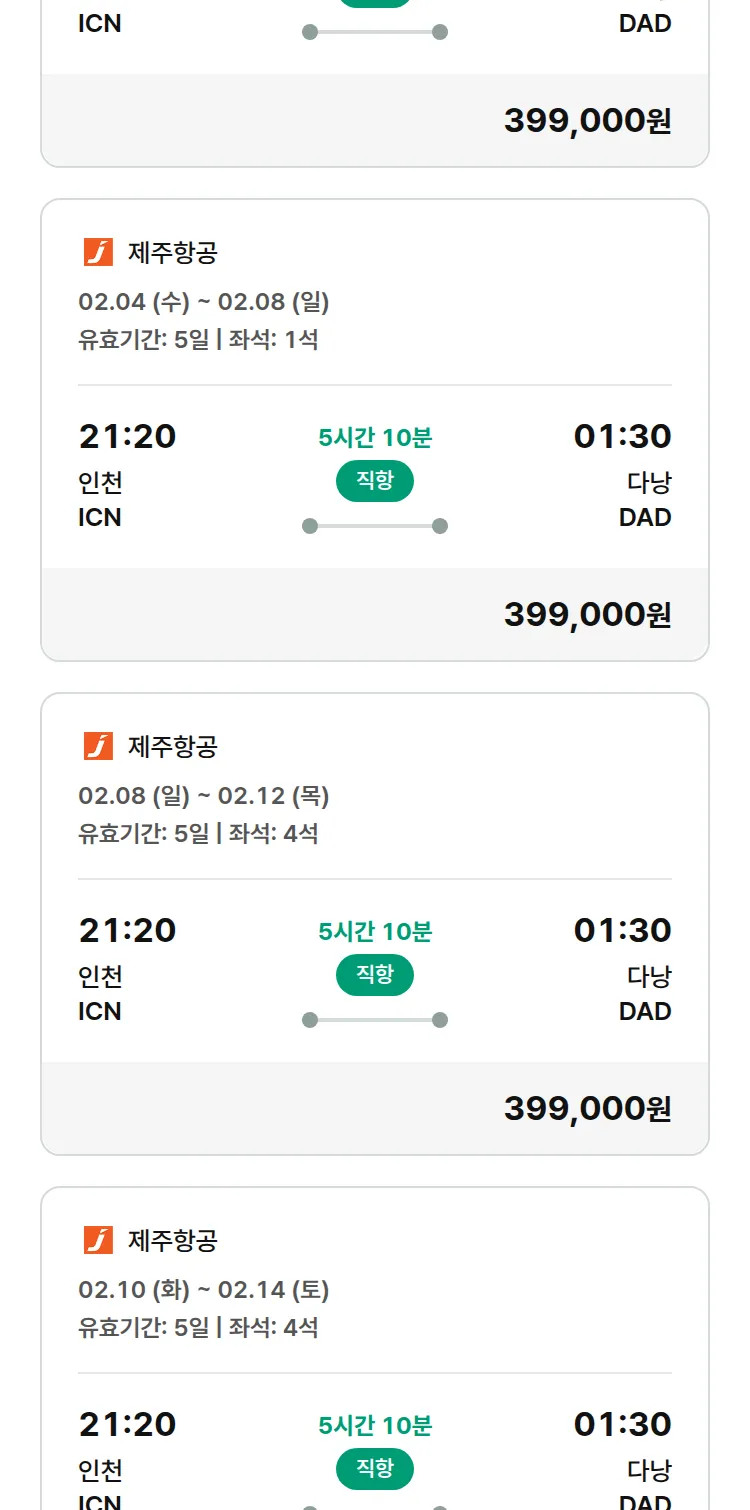The height and width of the screenshot is (1510, 750).
Task: Click 다낭 destination label on 02.04 flight
Action: click(x=649, y=483)
